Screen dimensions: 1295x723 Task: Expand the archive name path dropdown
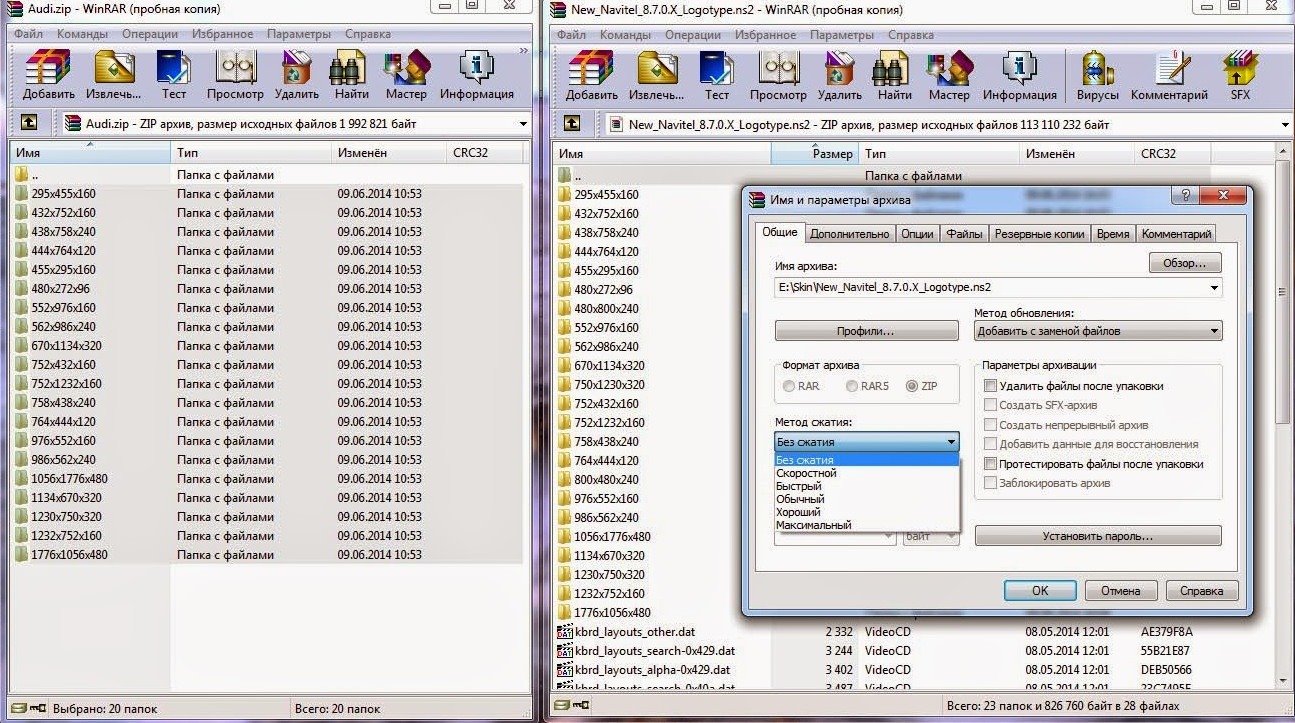tap(1215, 288)
